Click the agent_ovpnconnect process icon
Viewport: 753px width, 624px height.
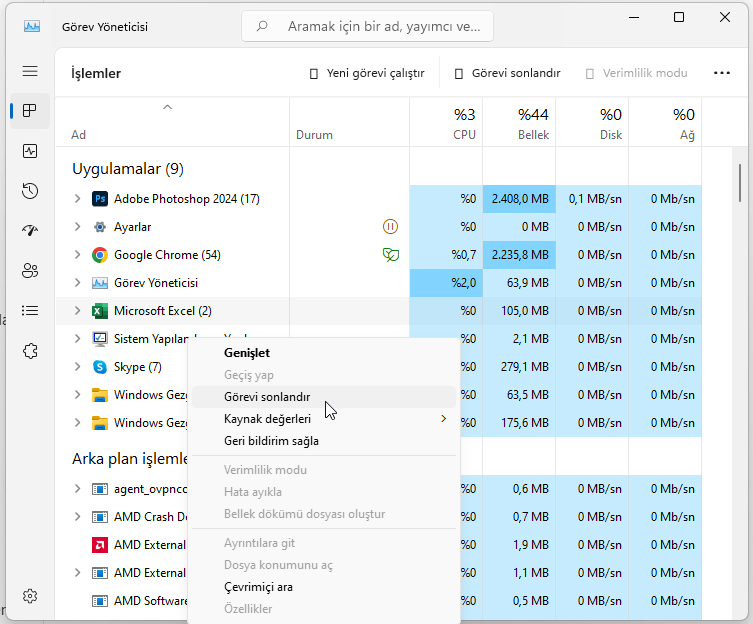point(99,489)
